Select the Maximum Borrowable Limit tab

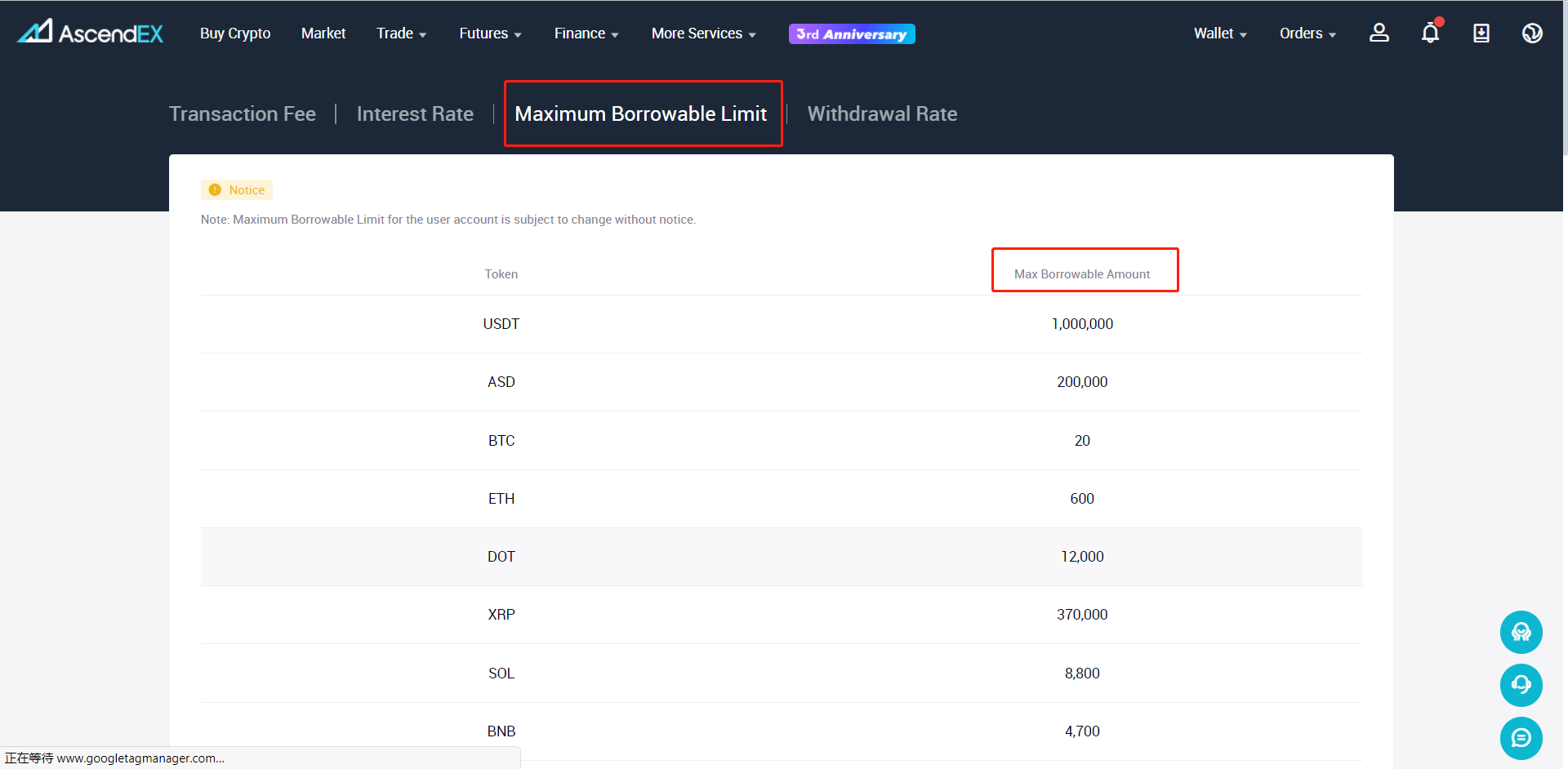click(641, 113)
